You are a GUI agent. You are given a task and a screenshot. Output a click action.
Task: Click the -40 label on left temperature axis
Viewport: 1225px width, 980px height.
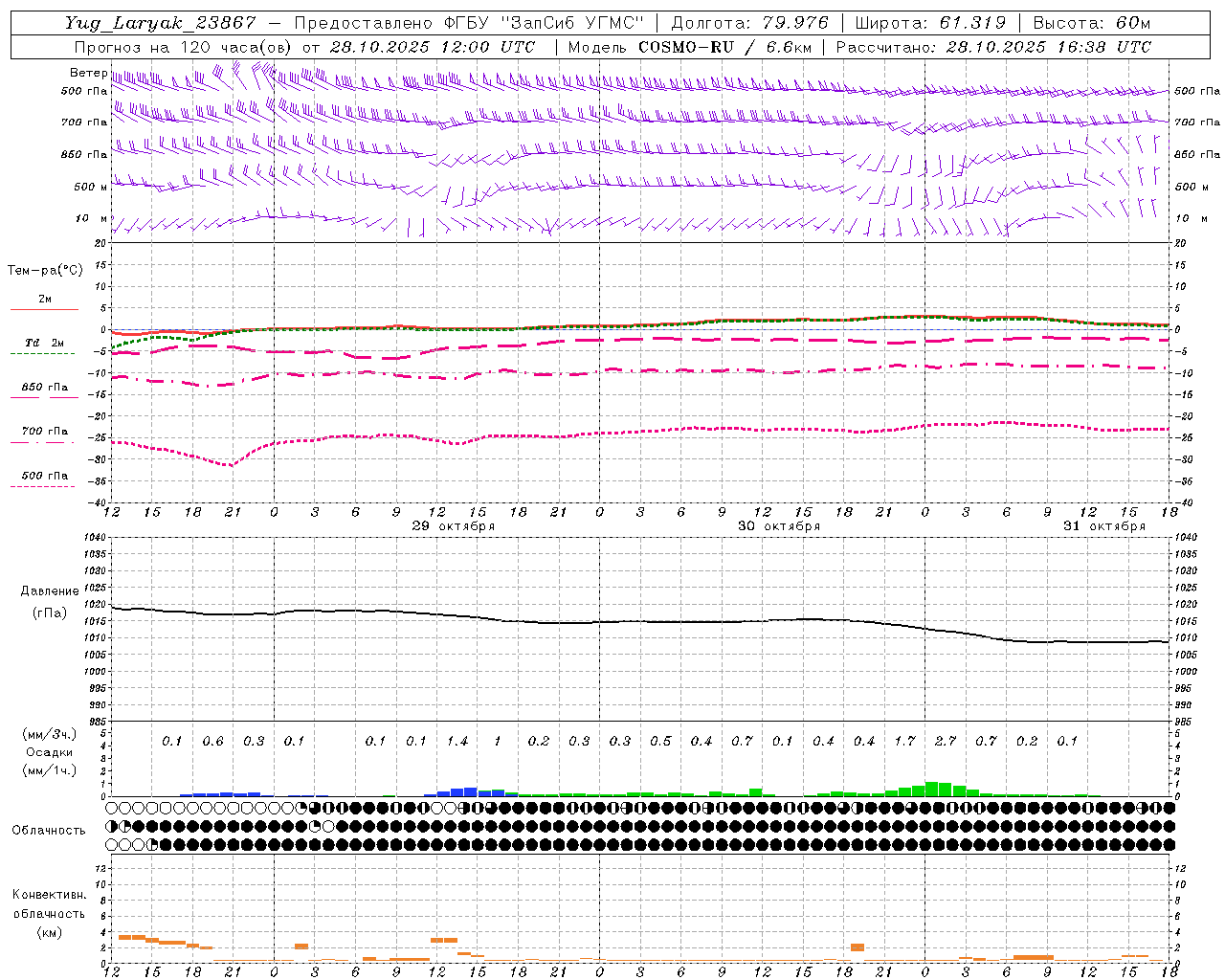tap(98, 502)
